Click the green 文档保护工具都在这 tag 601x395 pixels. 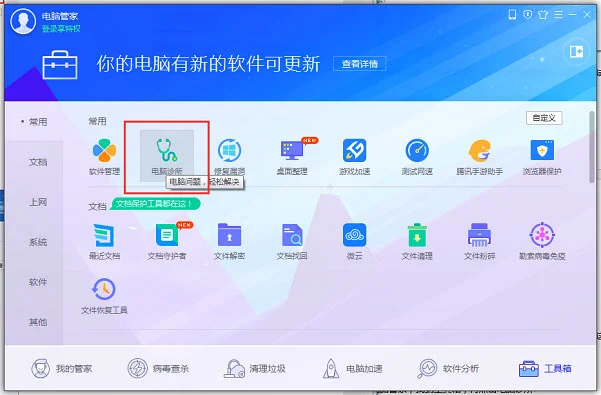point(155,203)
